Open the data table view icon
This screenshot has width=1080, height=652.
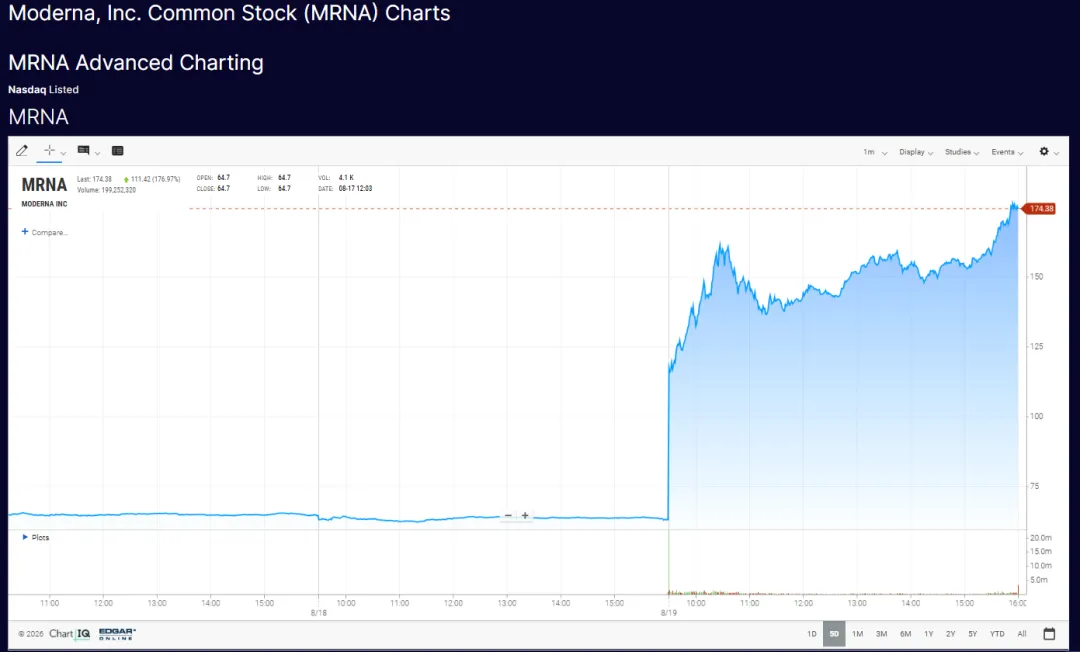[118, 151]
